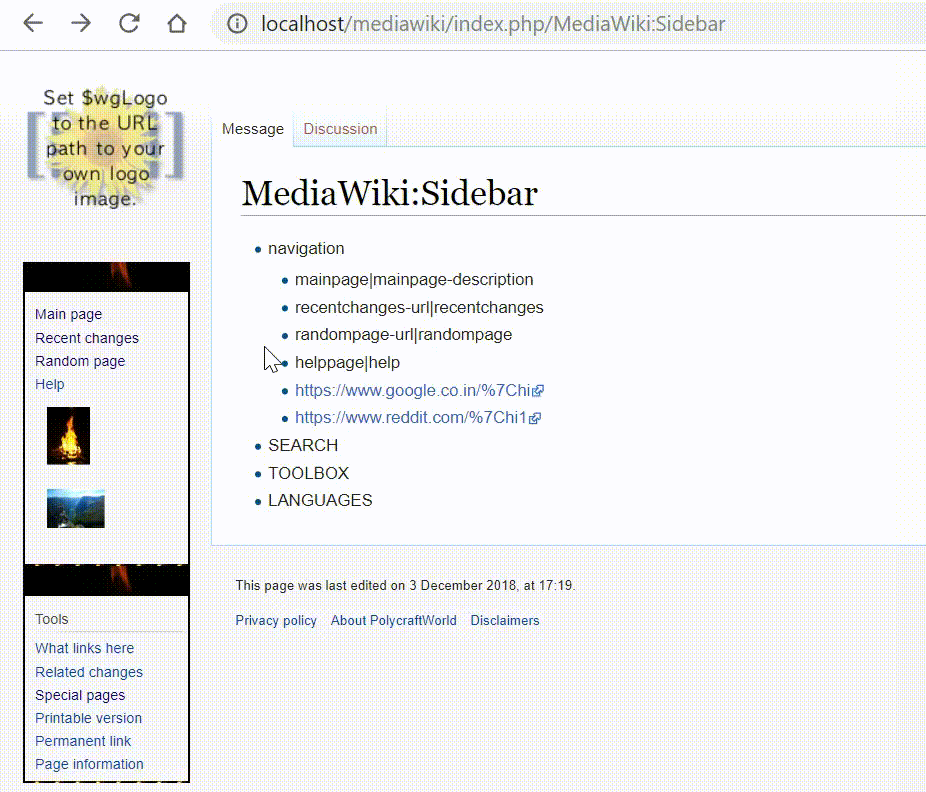Open Related changes tool link
Screen dimensions: 926x792
(x=89, y=672)
